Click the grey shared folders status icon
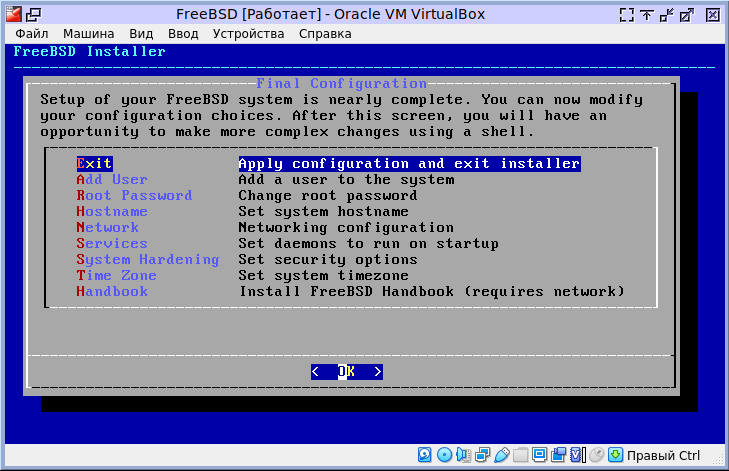 pos(520,455)
